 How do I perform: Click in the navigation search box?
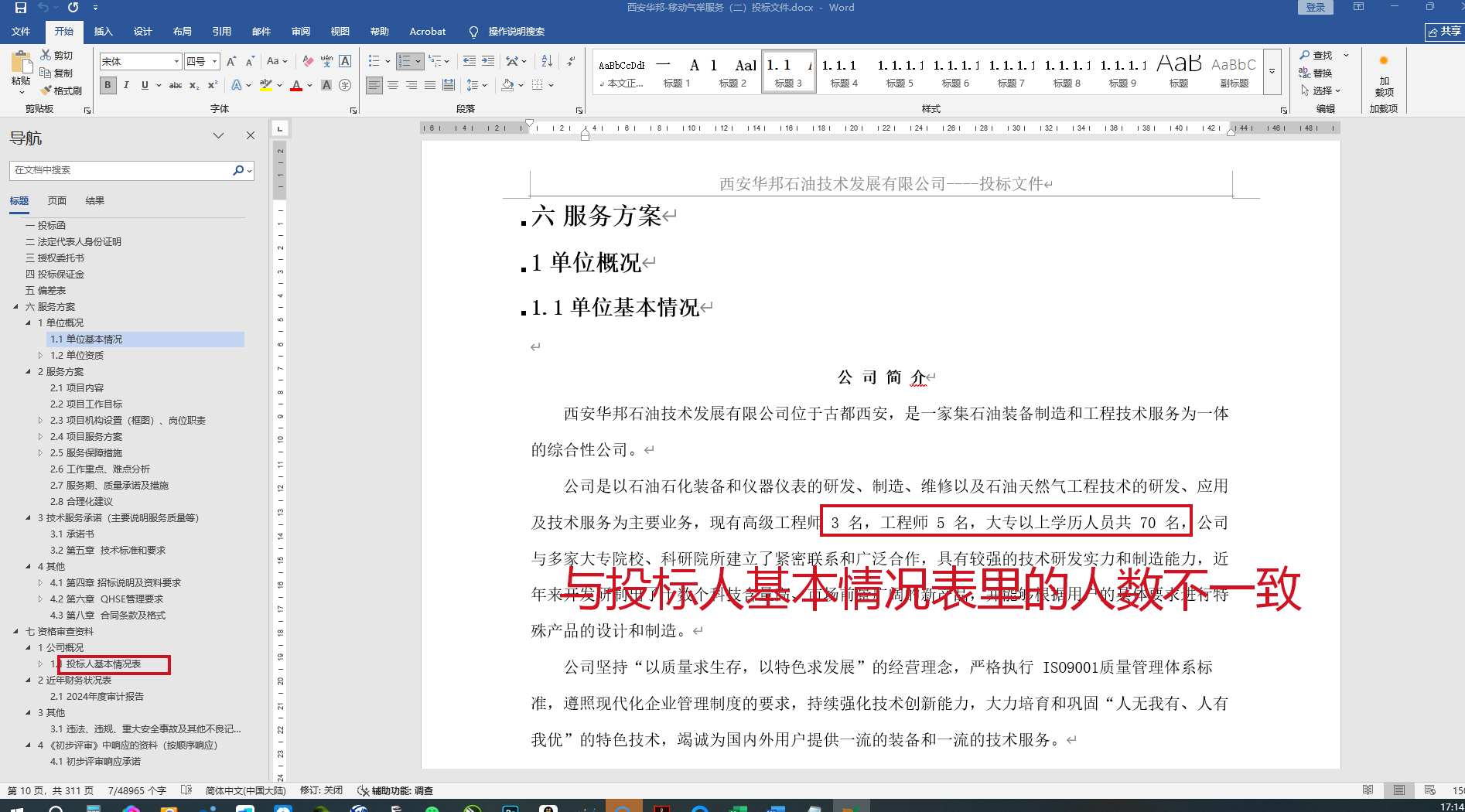pyautogui.click(x=121, y=170)
